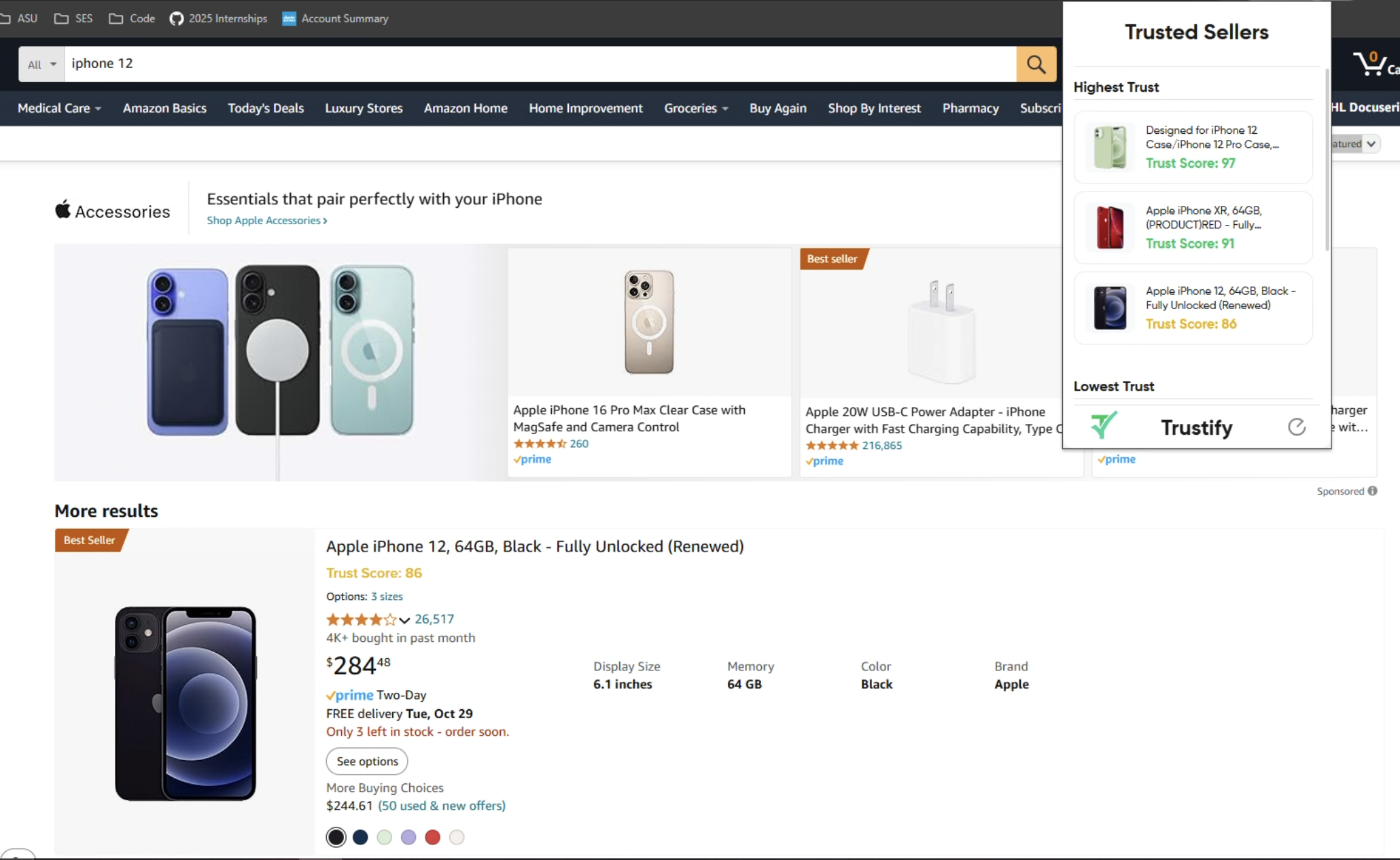Follow the Shop Apple Accessories link
This screenshot has height=860, width=1400.
pos(266,220)
